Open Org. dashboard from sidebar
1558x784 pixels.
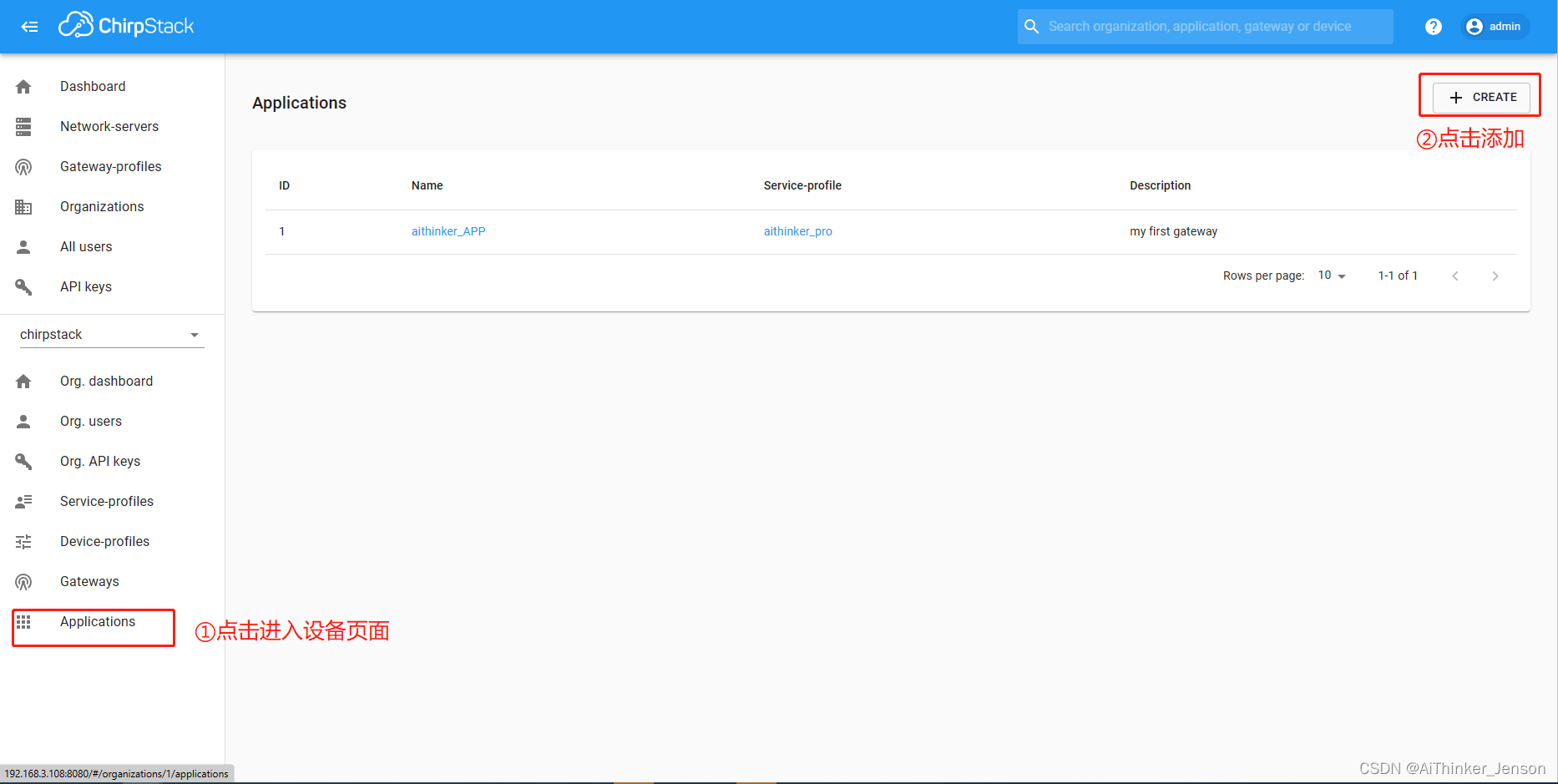click(106, 381)
